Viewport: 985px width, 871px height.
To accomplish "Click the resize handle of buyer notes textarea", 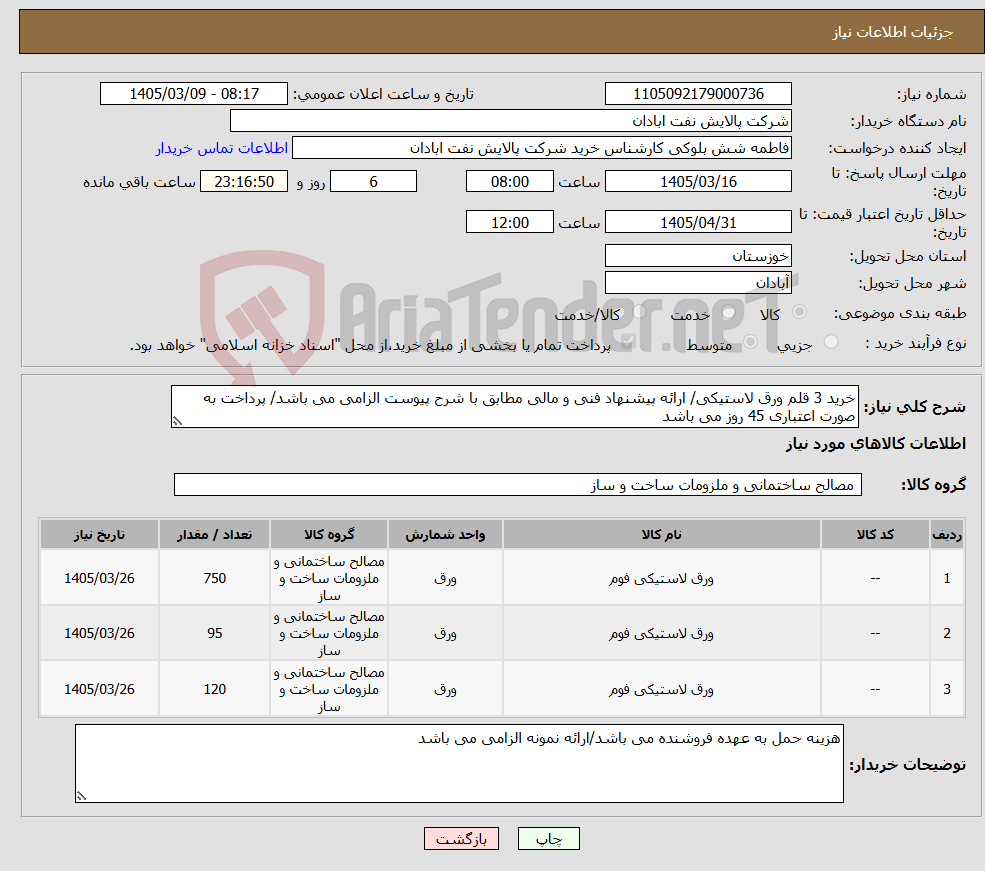I will (81, 796).
